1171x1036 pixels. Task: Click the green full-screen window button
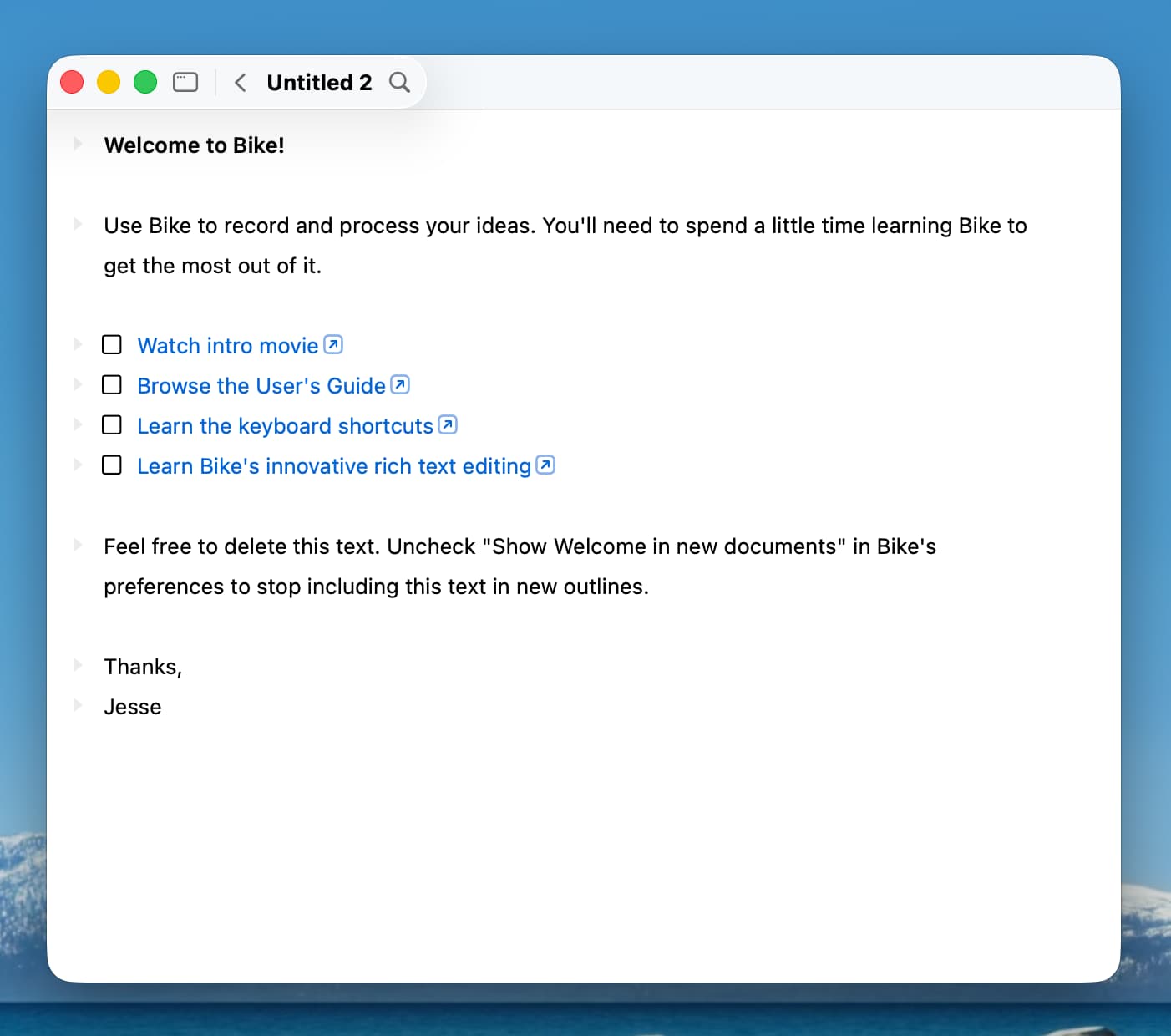(145, 82)
